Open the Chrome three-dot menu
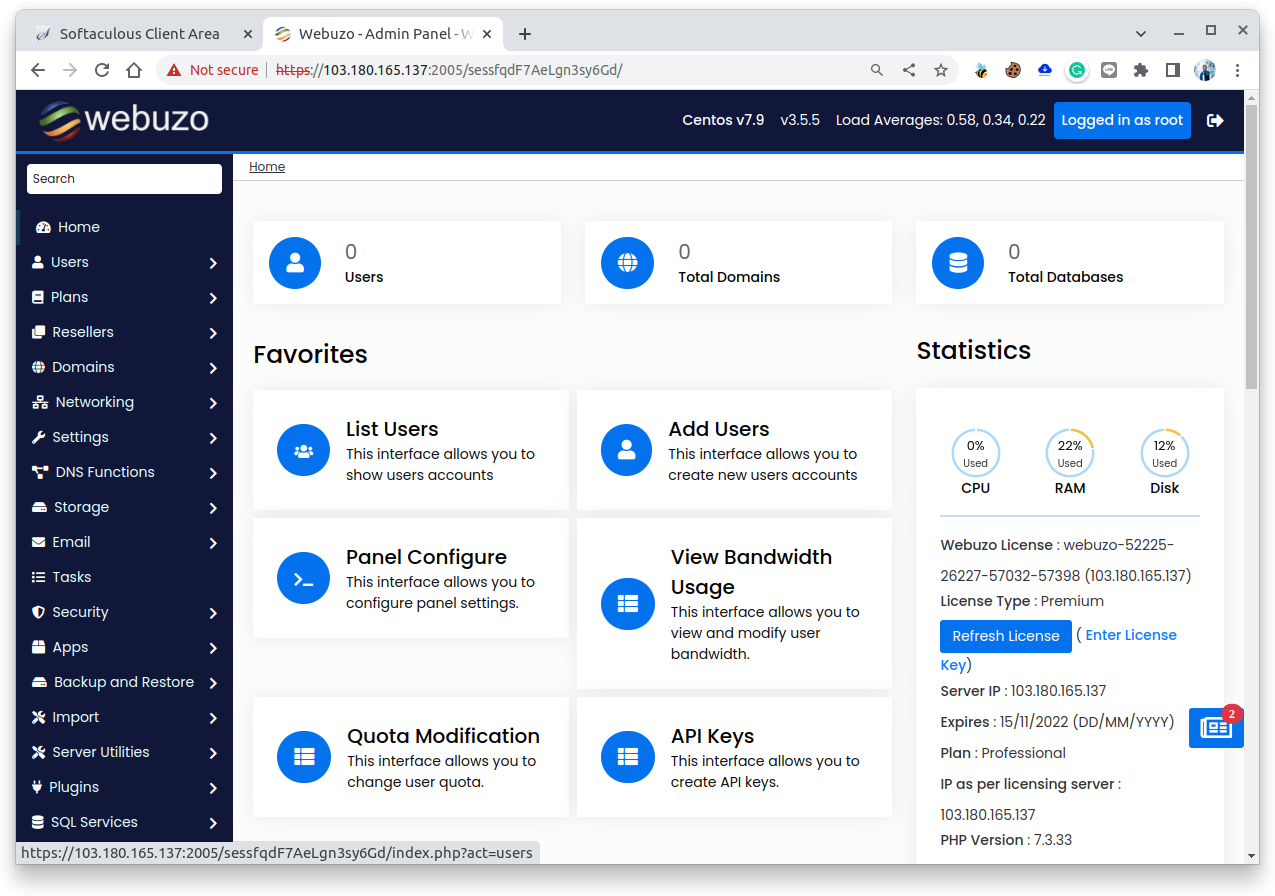Image resolution: width=1275 pixels, height=896 pixels. point(1237,70)
